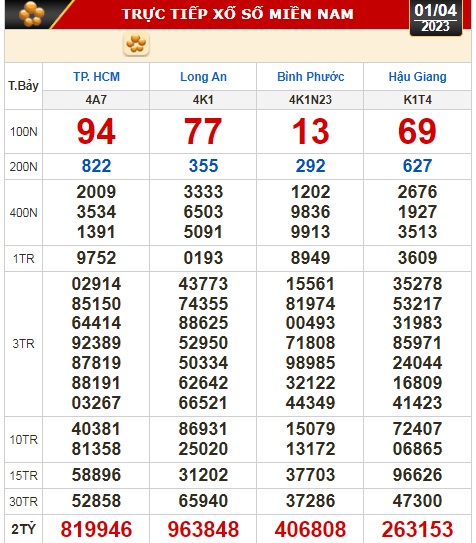Click the 1TR result 3609
The image size is (476, 543).
(417, 258)
